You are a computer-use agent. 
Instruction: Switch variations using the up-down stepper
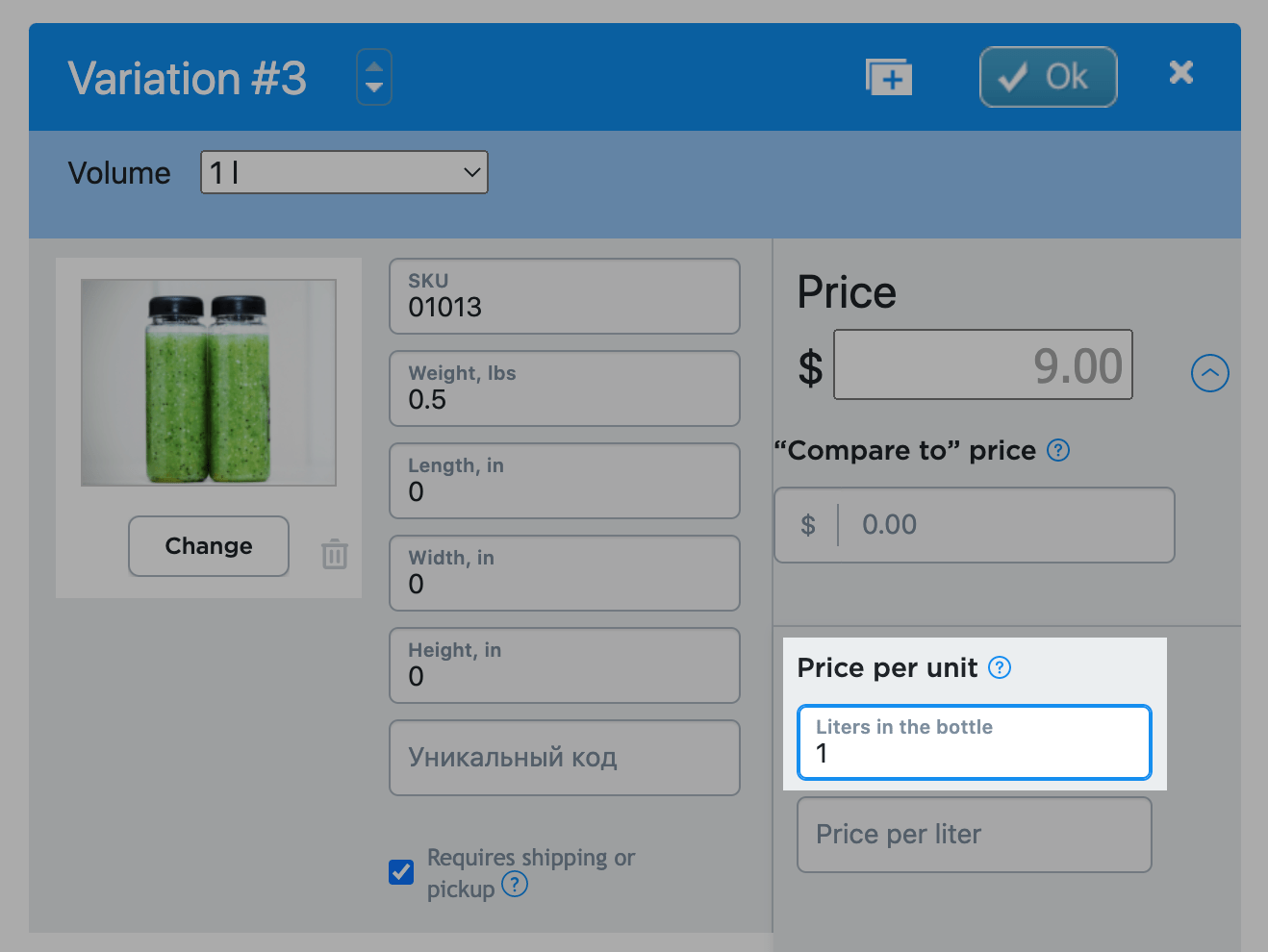coord(373,76)
